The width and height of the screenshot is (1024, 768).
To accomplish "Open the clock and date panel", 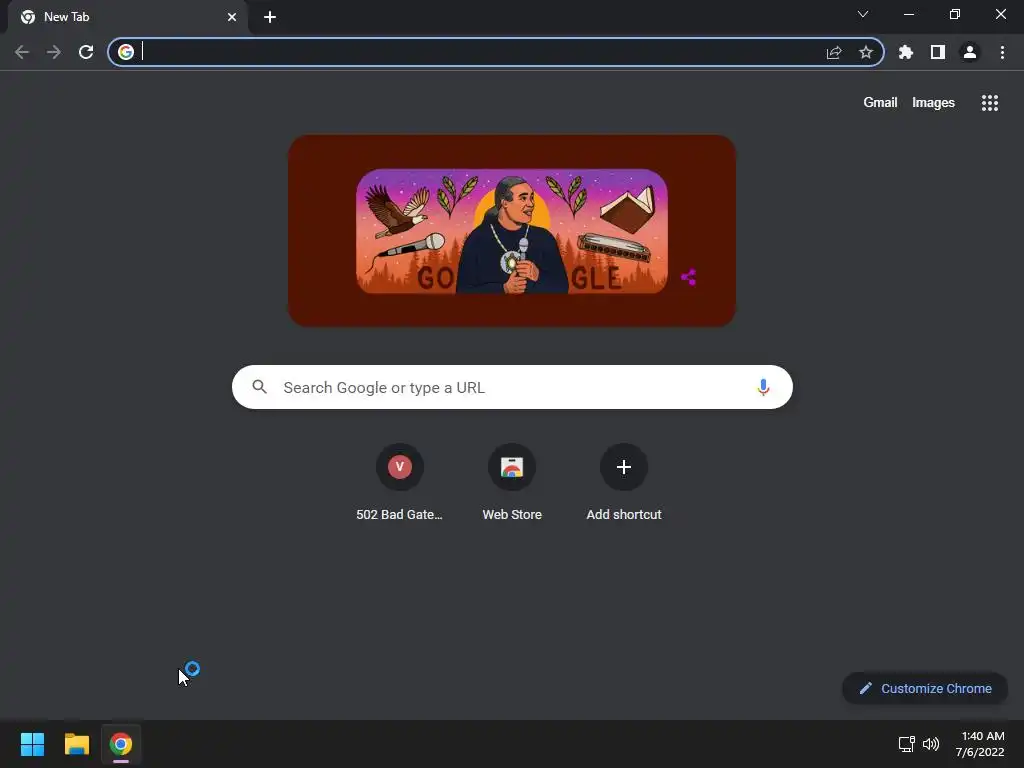I will pyautogui.click(x=980, y=744).
